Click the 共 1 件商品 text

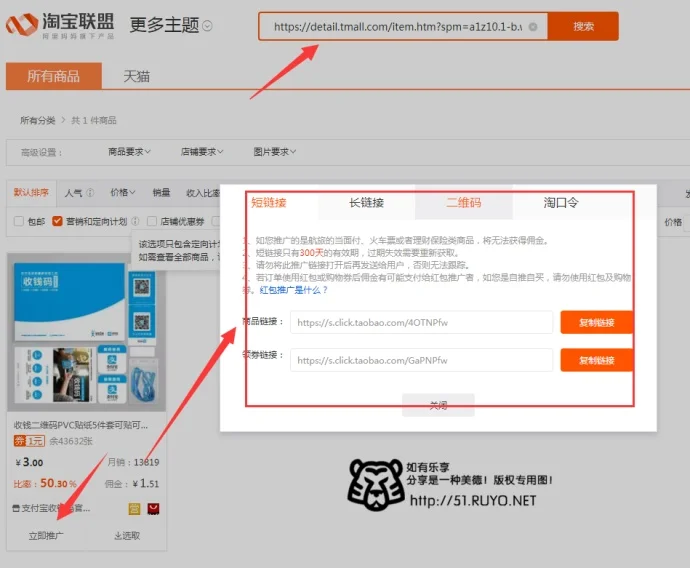point(94,120)
